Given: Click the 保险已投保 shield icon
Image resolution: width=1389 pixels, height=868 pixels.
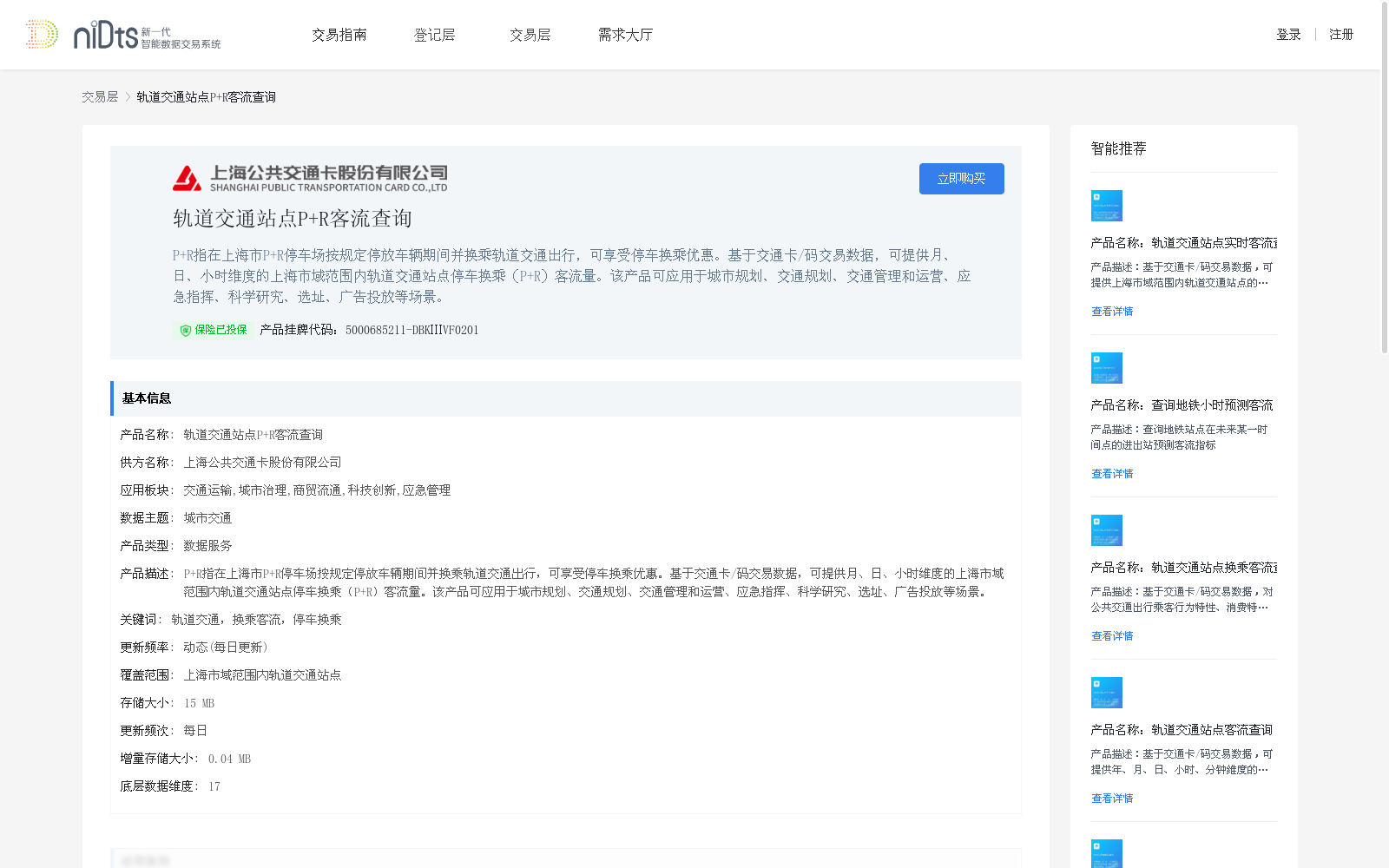Looking at the screenshot, I should point(185,331).
